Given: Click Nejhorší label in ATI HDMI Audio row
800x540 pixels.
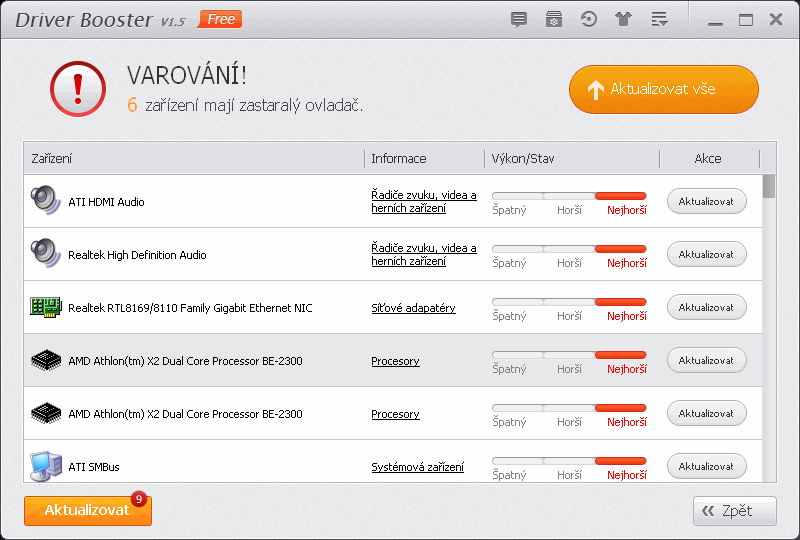Looking at the screenshot, I should 627,210.
